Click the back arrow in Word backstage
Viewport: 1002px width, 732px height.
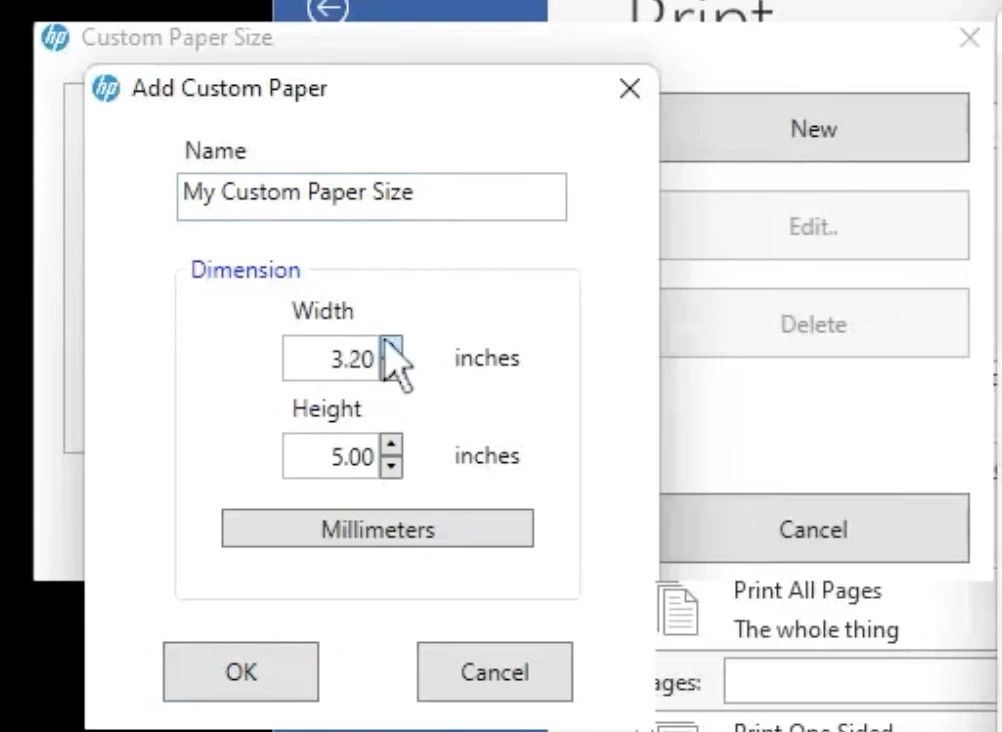coord(328,9)
